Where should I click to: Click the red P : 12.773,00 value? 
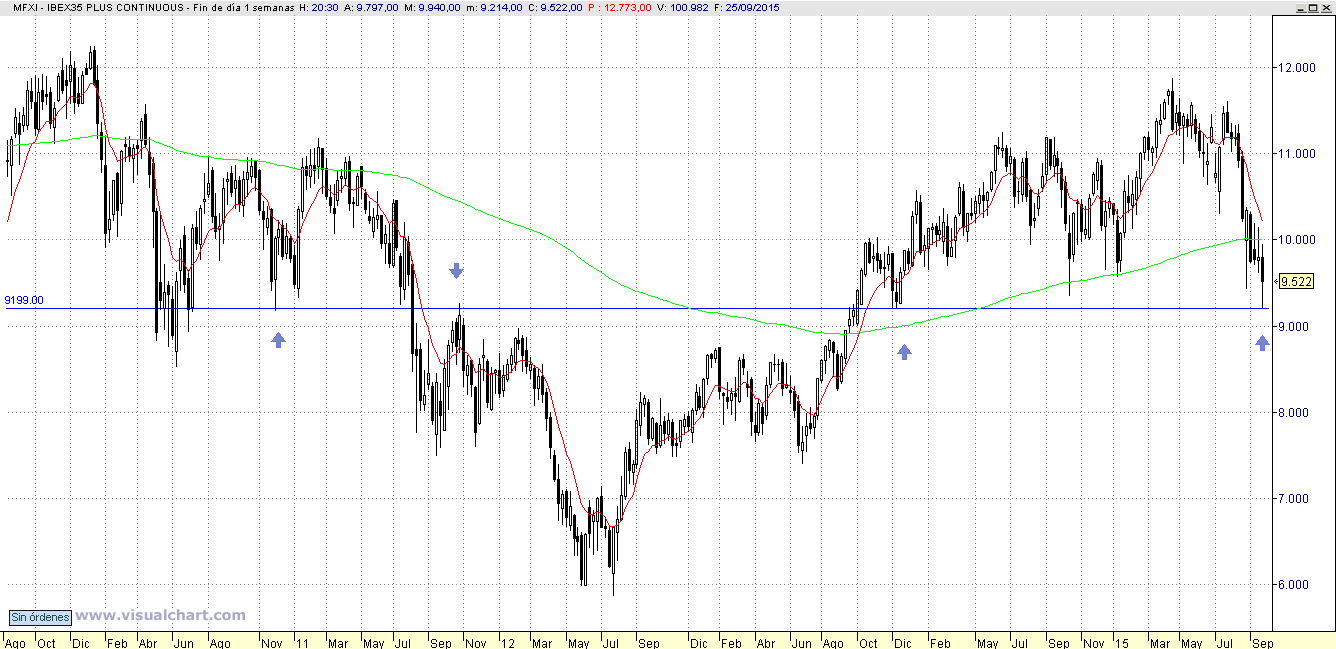point(619,7)
